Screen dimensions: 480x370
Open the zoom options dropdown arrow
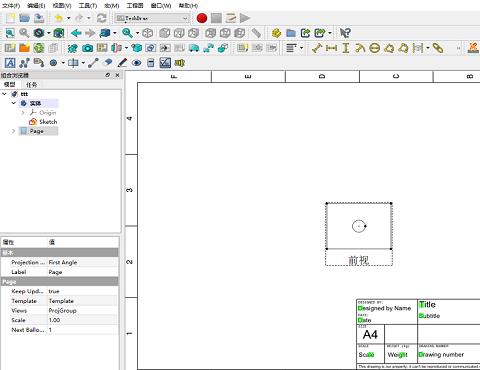[x=137, y=33]
